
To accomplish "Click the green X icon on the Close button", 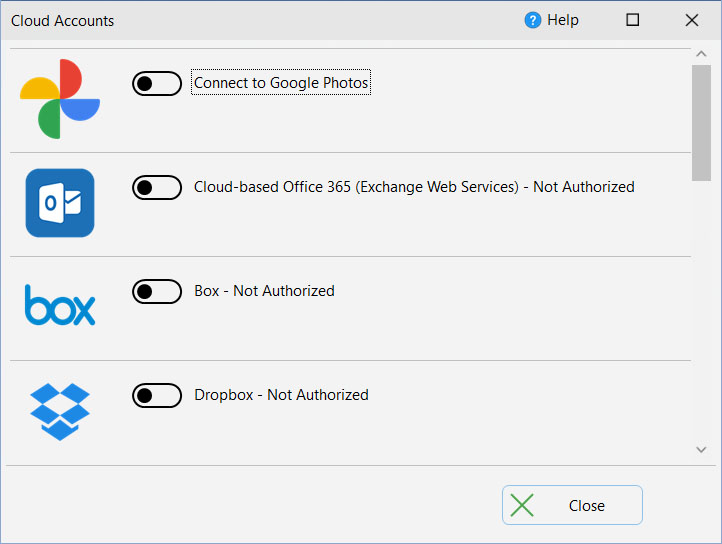I will (522, 505).
